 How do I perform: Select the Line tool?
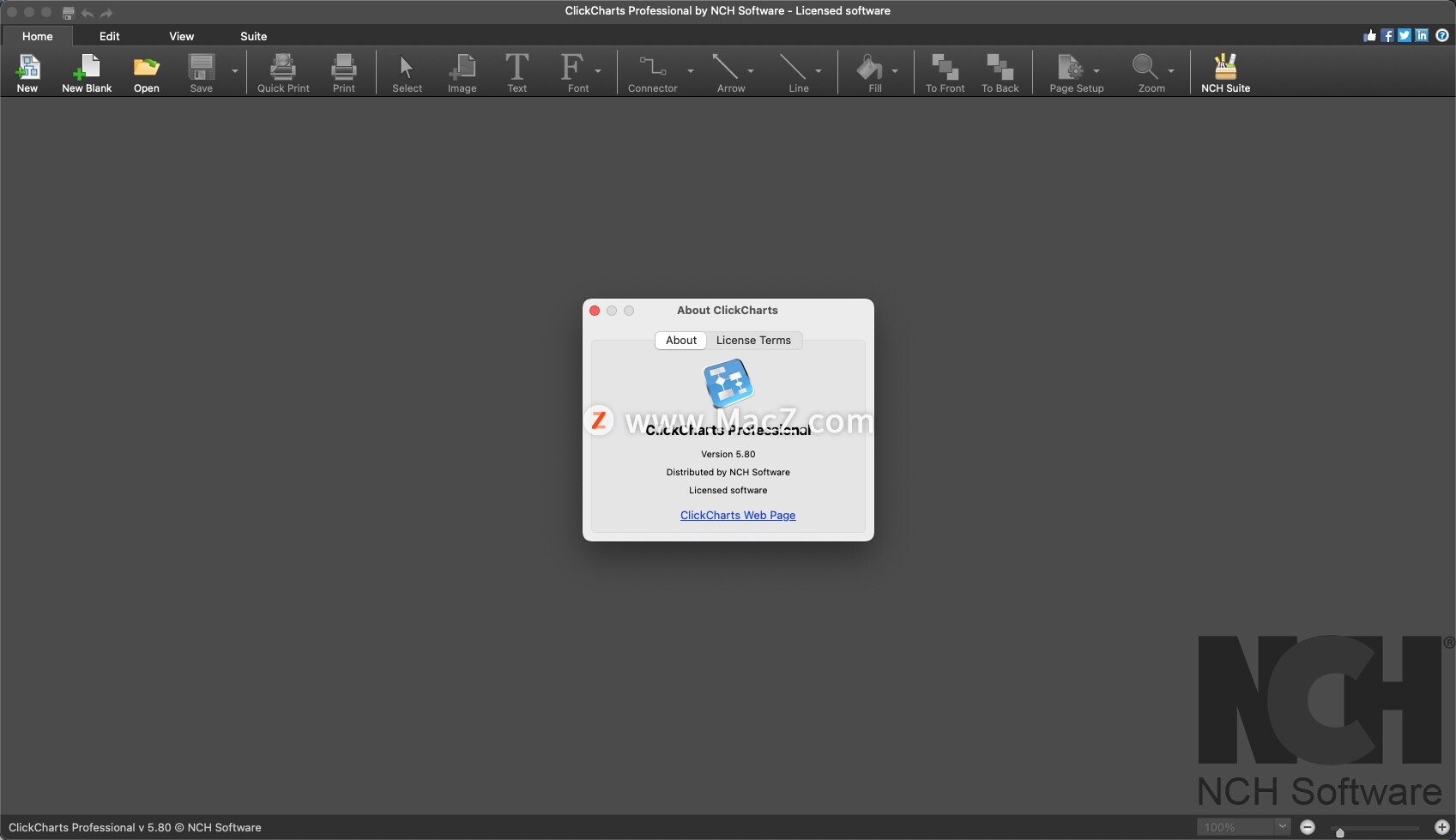(793, 67)
